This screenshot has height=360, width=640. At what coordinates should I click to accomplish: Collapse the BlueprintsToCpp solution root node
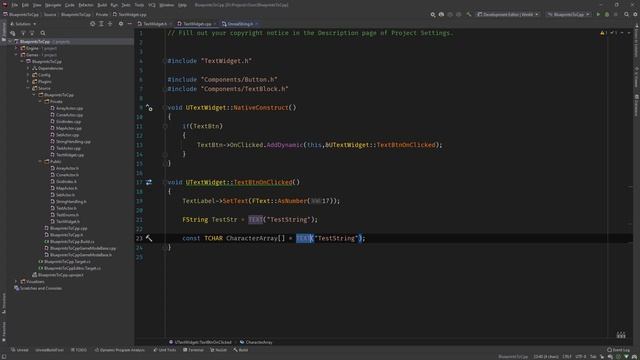pos(10,42)
